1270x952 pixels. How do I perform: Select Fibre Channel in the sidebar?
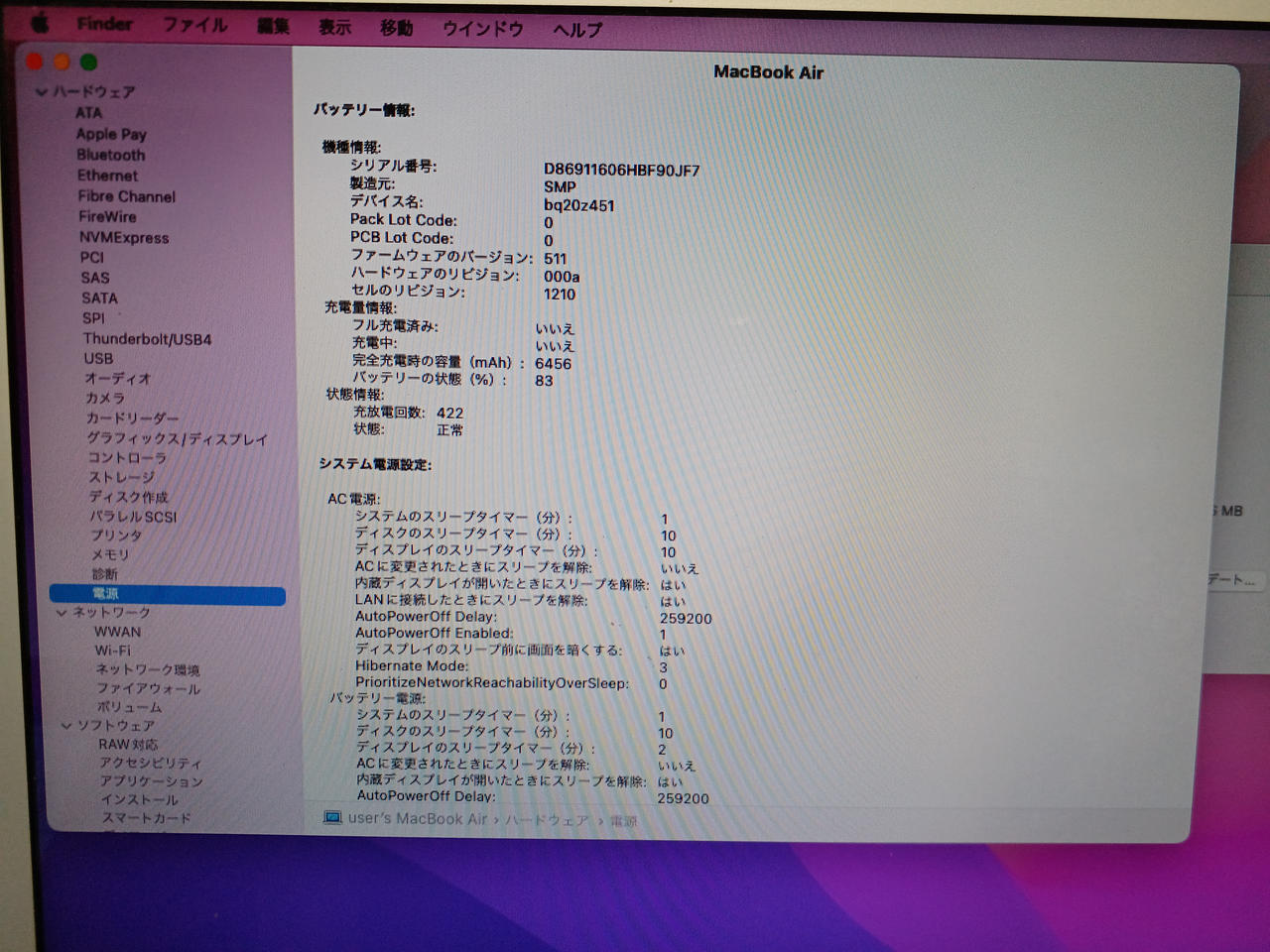tap(126, 196)
